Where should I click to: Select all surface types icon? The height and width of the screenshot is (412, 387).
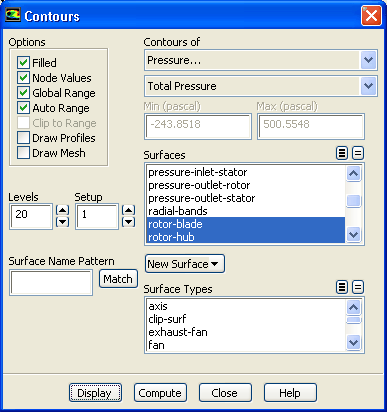coord(342,287)
